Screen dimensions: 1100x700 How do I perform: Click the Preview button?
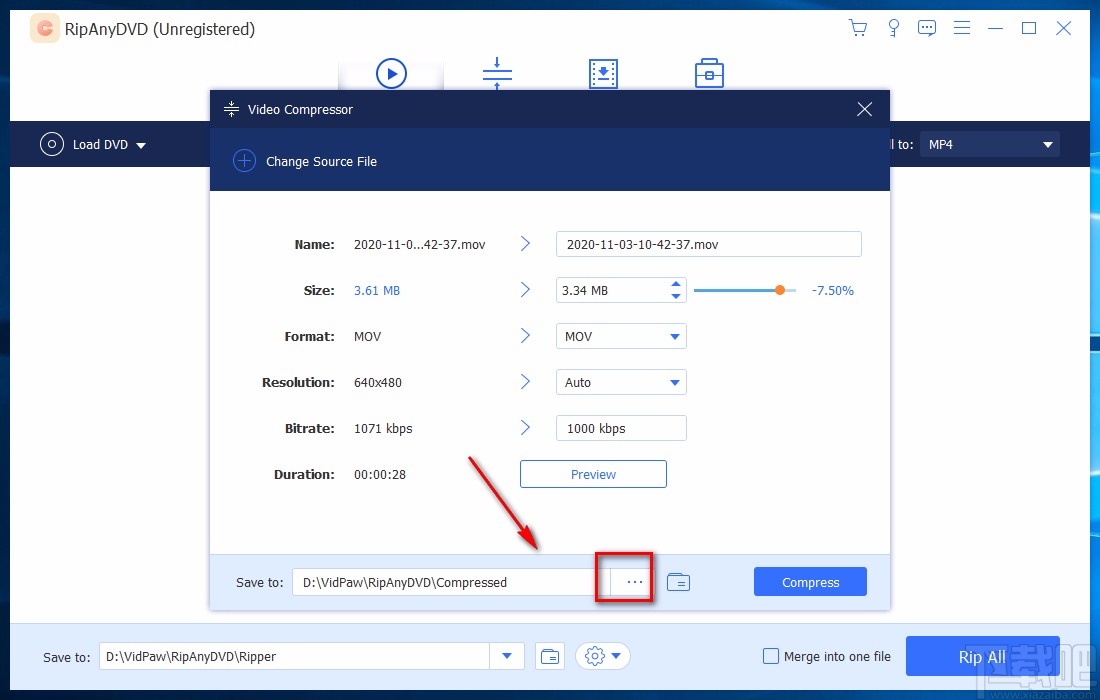pos(593,474)
